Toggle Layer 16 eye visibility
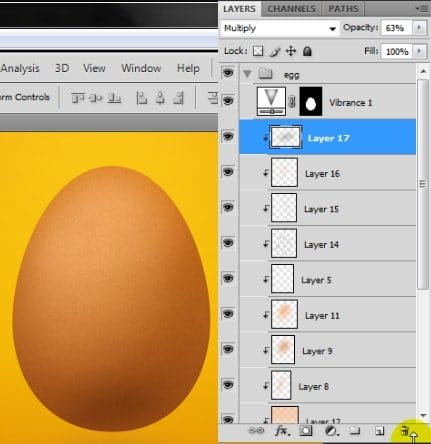Image resolution: width=431 pixels, height=444 pixels. tap(228, 172)
